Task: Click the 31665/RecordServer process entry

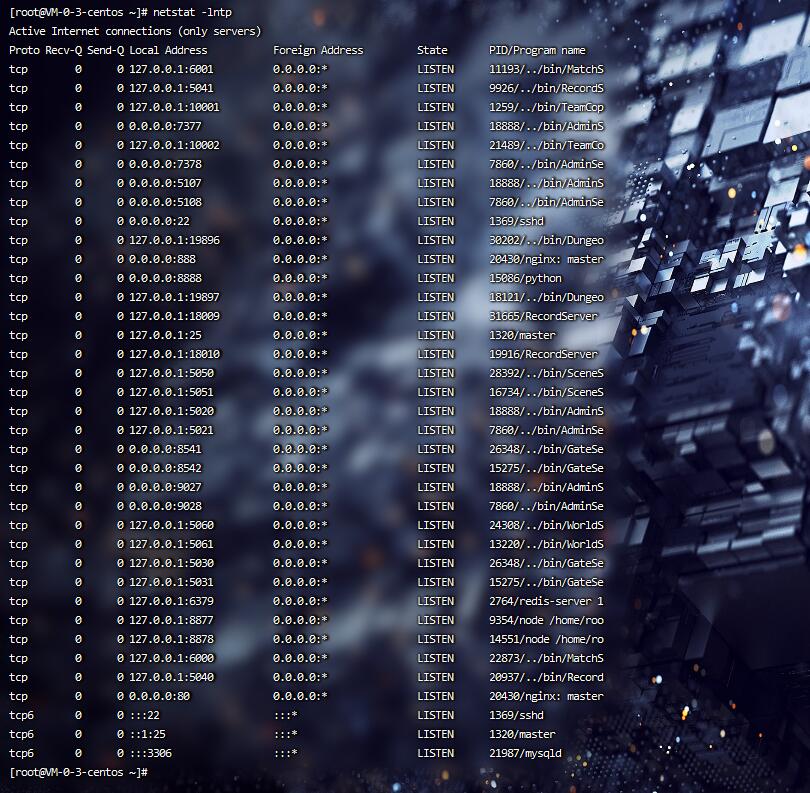Action: coord(543,316)
